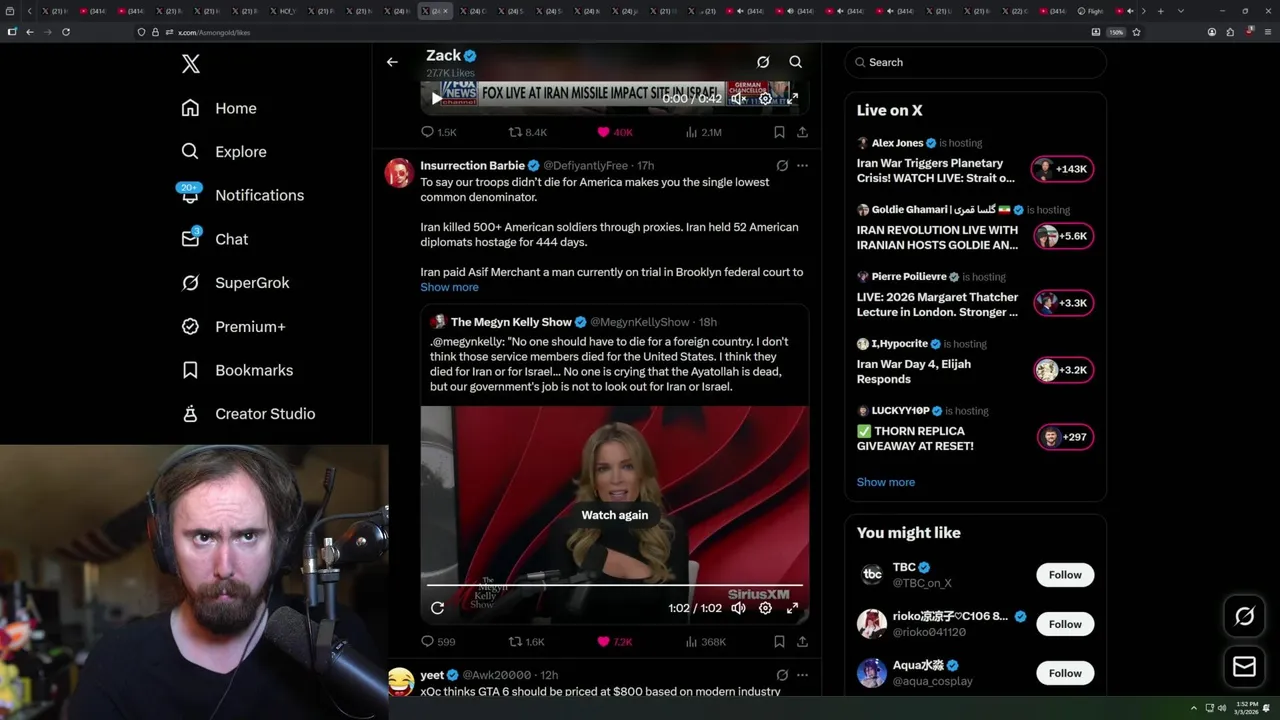Open Grok explain on Insurrection Barbie post
Screen dimensions: 1280x720
pyautogui.click(x=782, y=166)
